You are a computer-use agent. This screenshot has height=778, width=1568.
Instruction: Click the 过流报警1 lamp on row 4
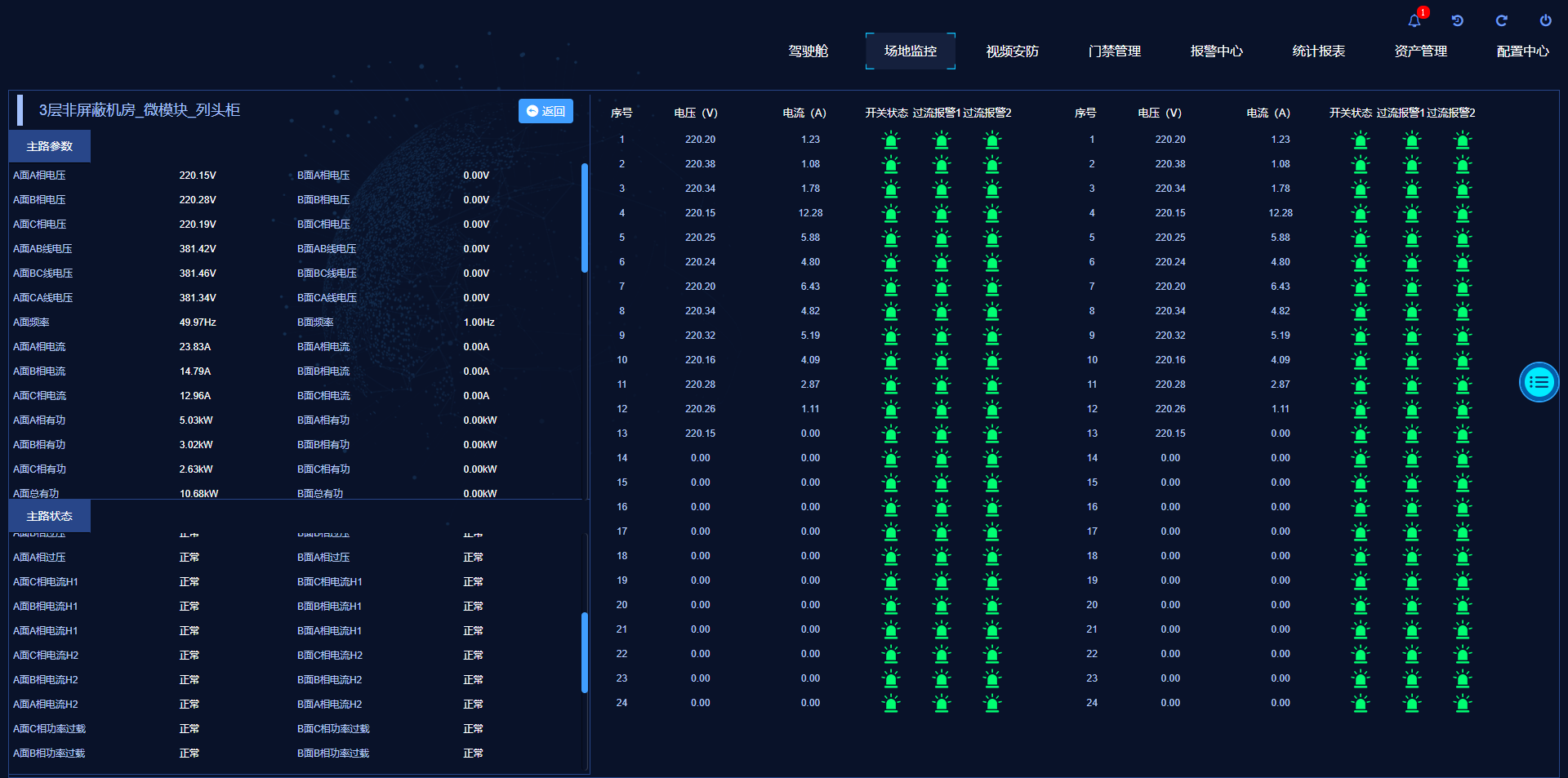pos(942,214)
